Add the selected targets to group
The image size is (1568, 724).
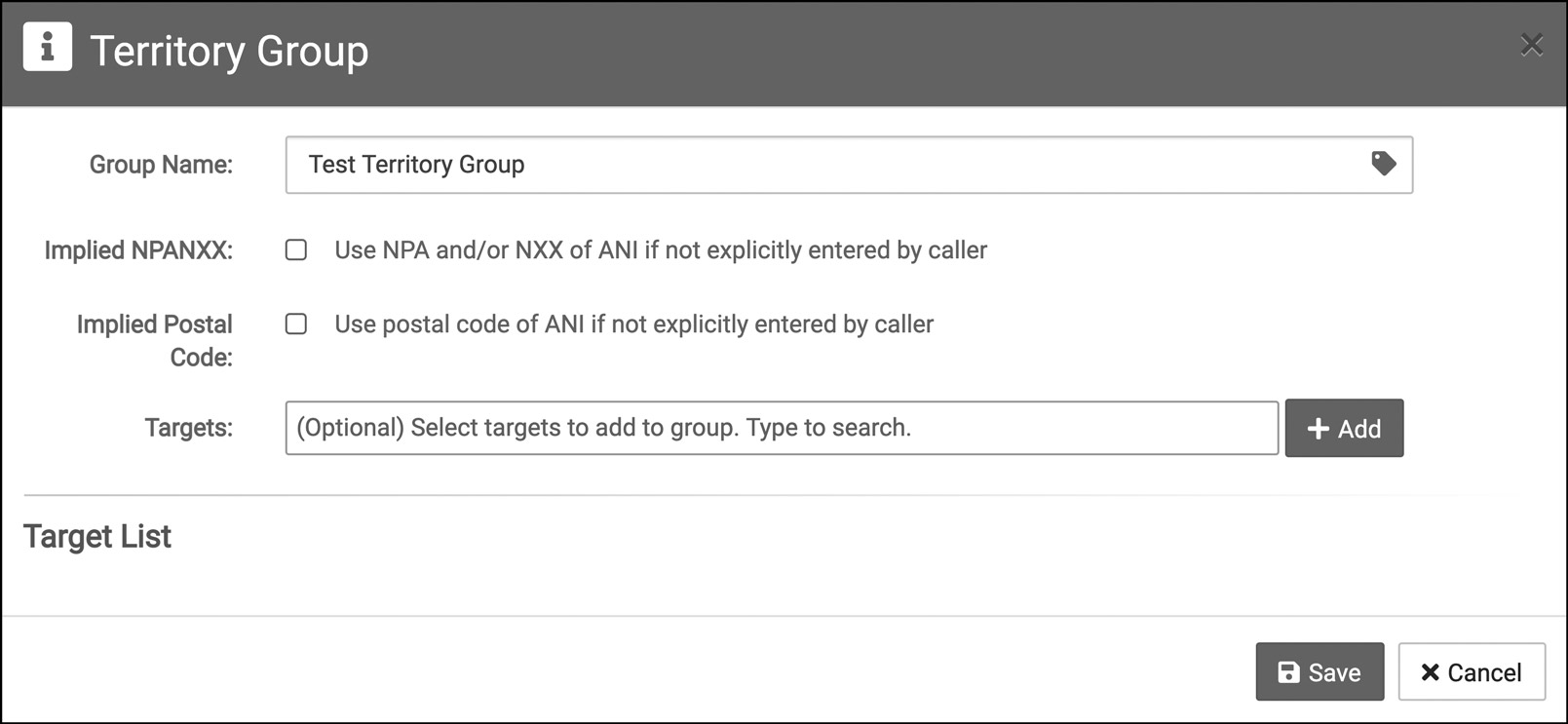pos(1344,428)
